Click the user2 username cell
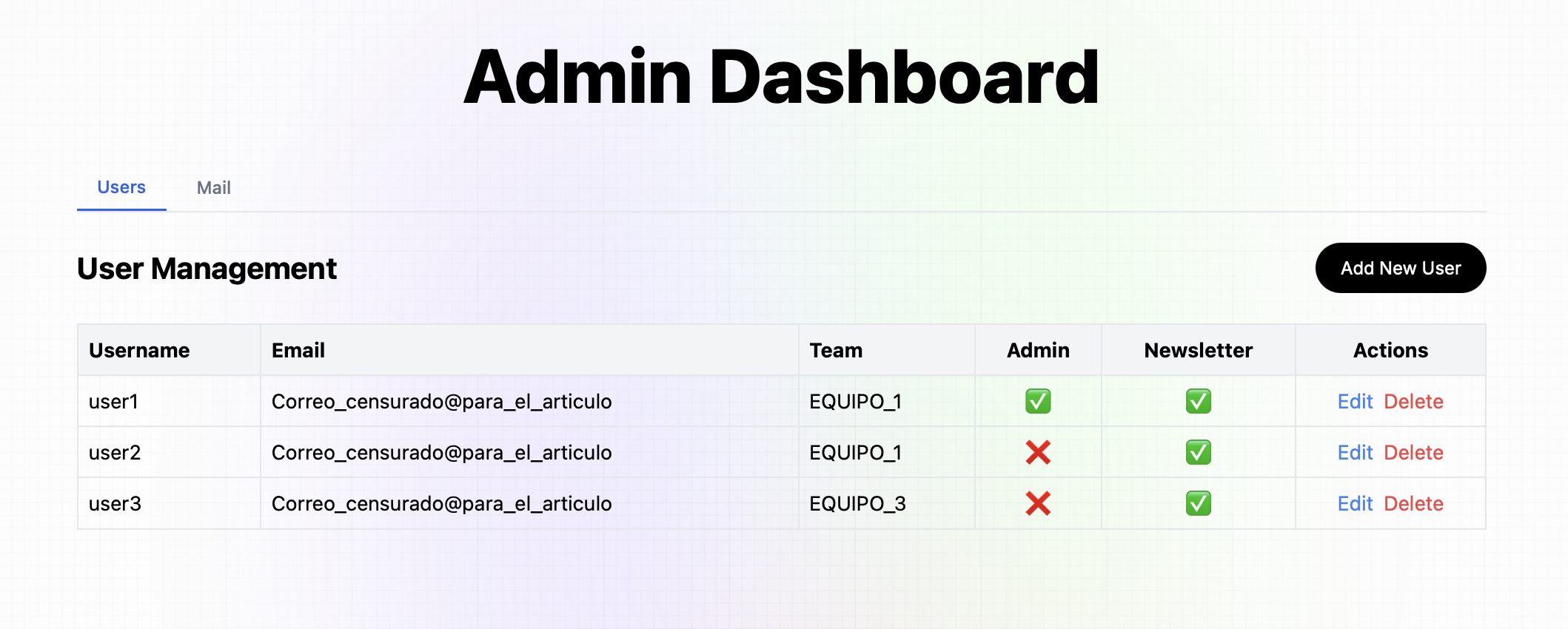 coord(115,452)
